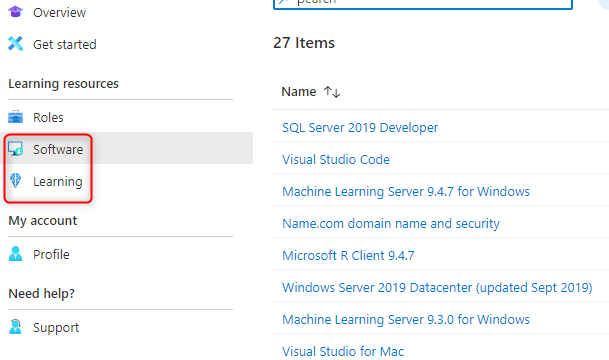609x360 pixels.
Task: Open Windows Server 2019 Datacenter link
Action: [437, 287]
